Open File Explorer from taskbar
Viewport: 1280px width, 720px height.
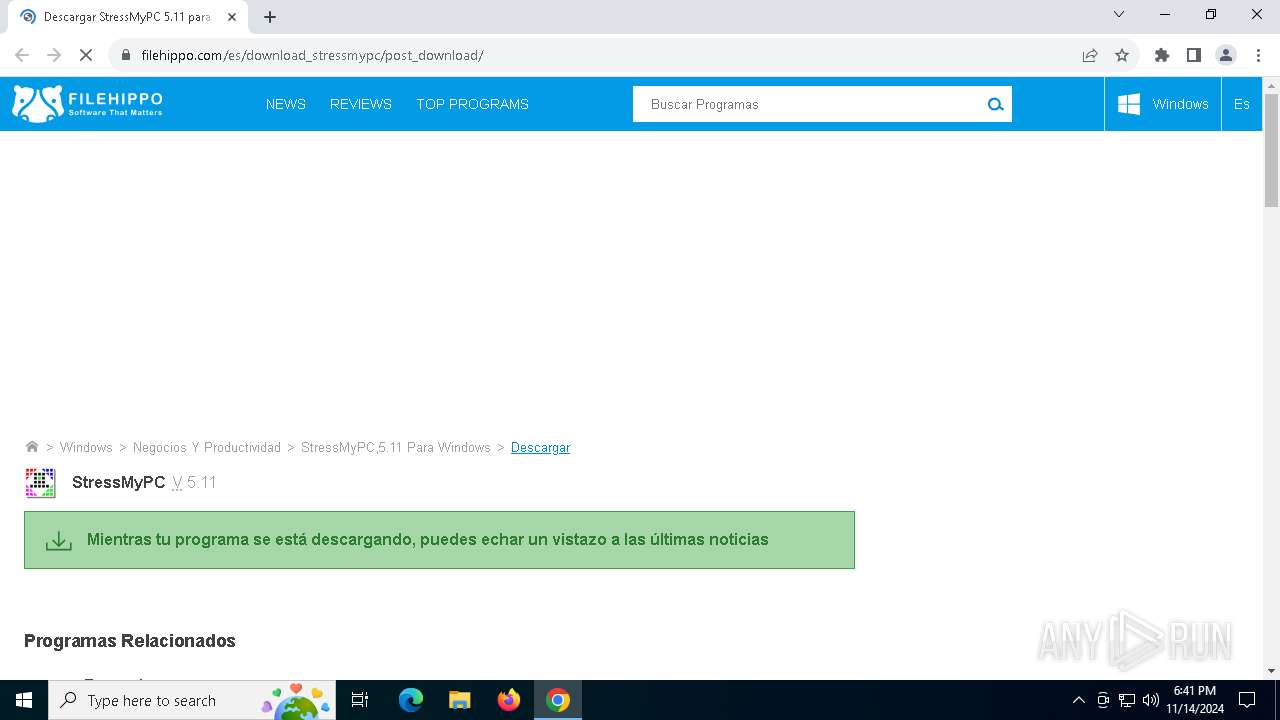coord(459,700)
